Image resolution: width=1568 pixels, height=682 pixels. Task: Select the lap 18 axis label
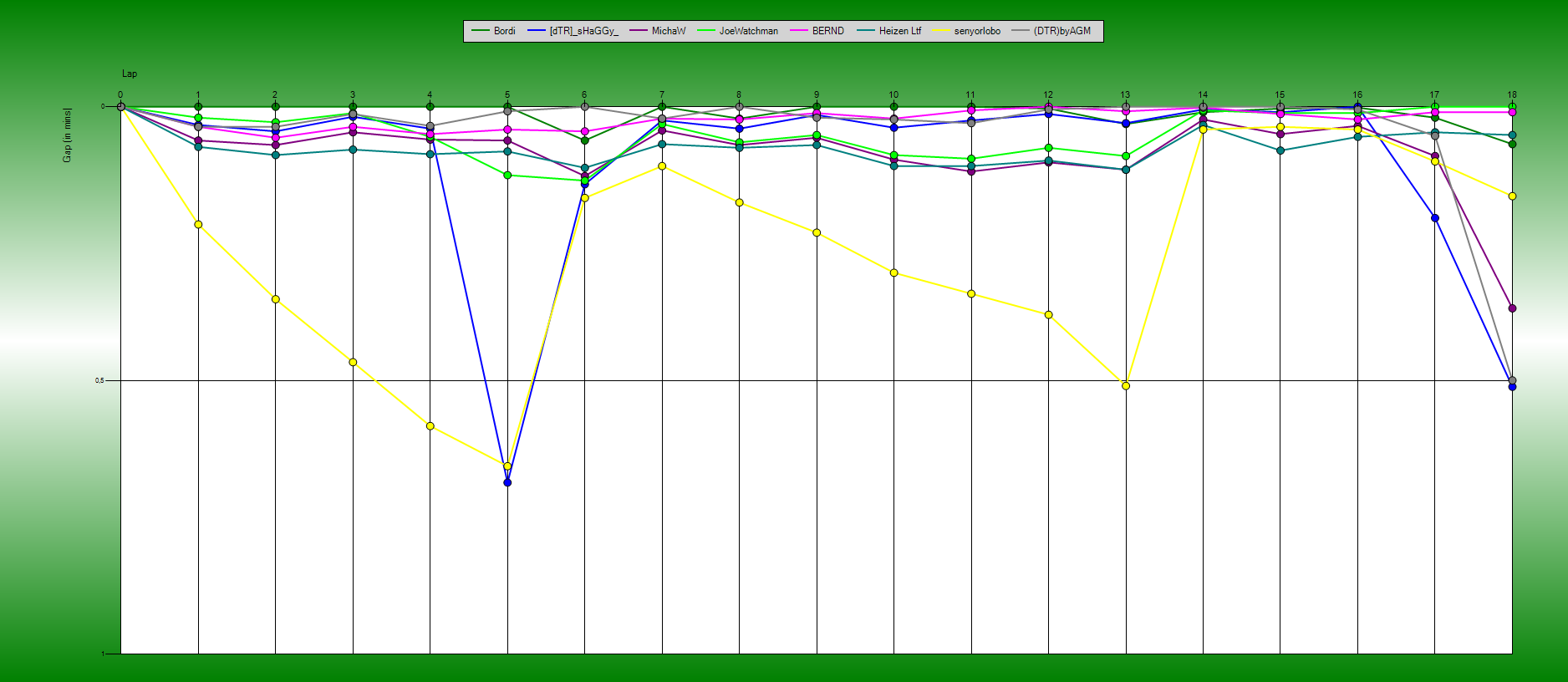[x=1512, y=95]
